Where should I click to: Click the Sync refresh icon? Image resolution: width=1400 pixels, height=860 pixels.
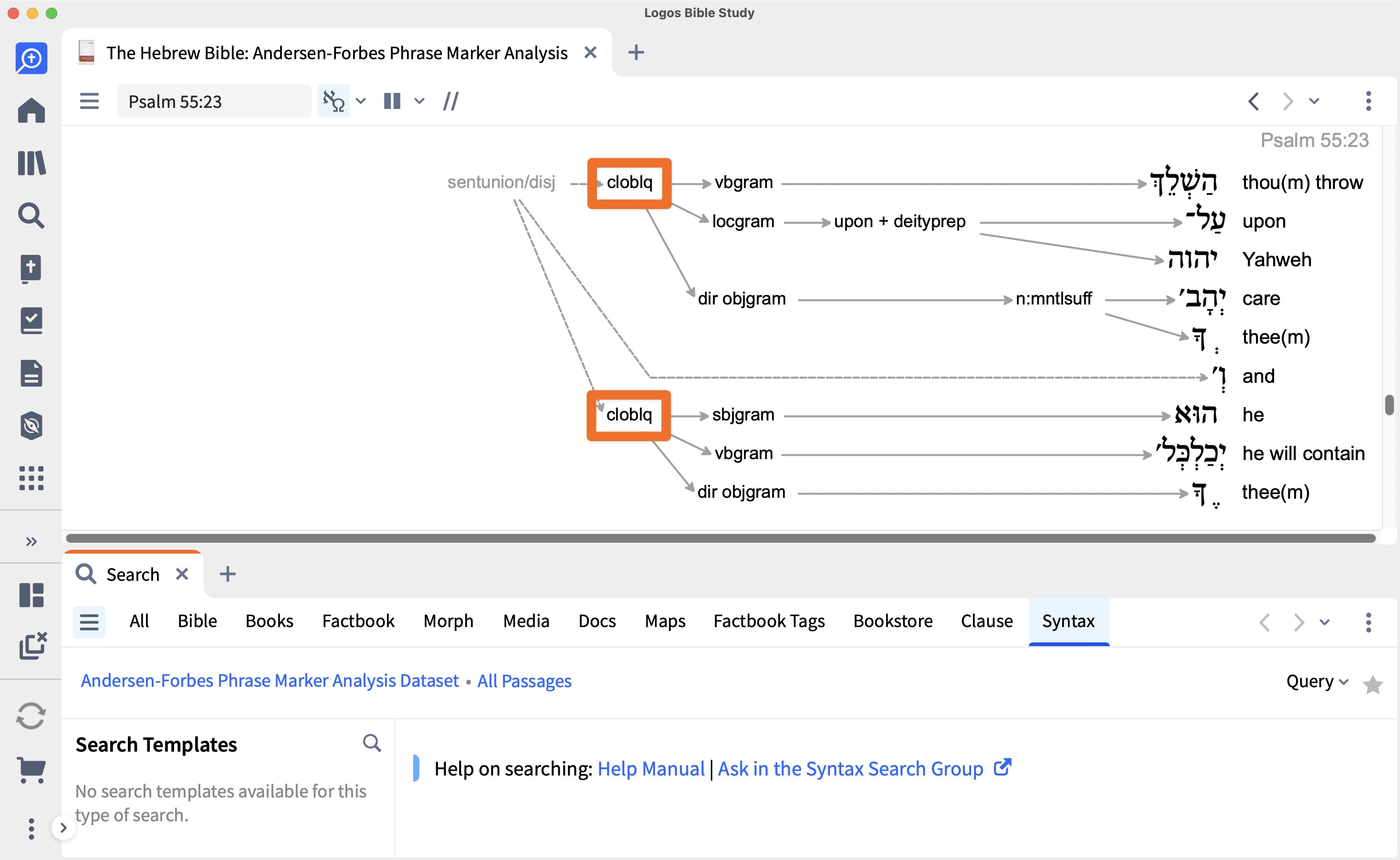point(31,715)
